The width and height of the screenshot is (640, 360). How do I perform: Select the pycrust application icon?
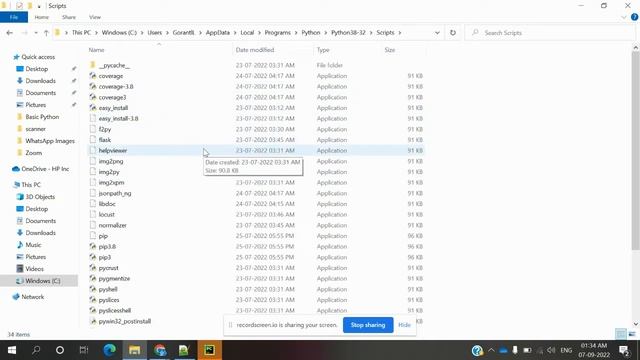click(93, 268)
